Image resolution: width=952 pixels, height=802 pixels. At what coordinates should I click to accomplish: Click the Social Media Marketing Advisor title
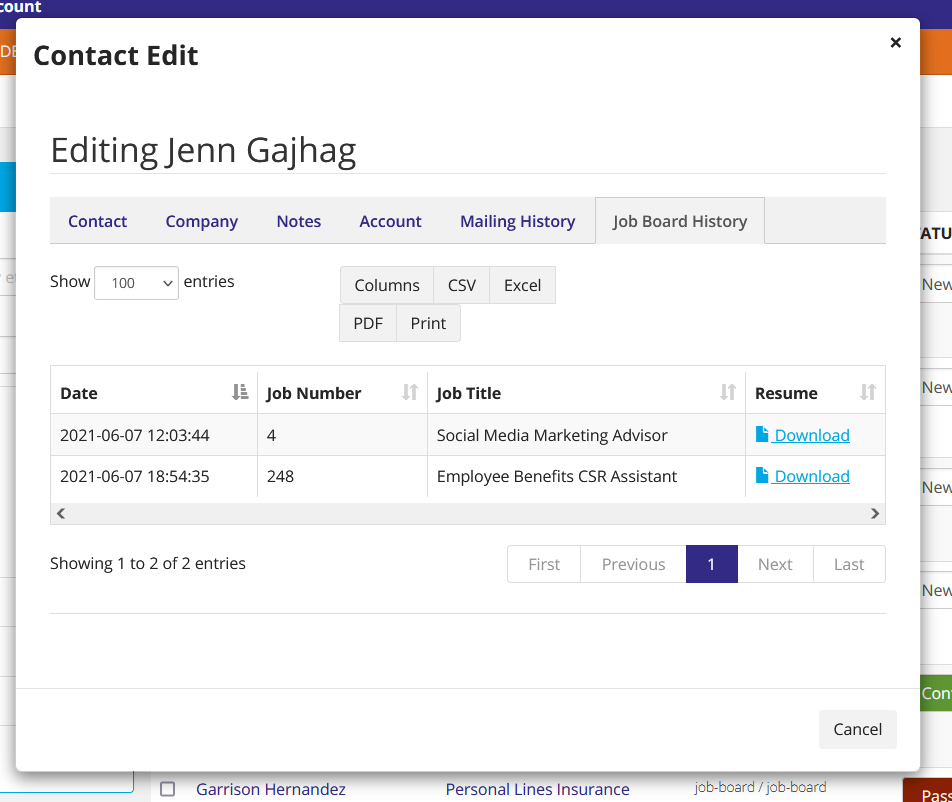click(x=552, y=435)
